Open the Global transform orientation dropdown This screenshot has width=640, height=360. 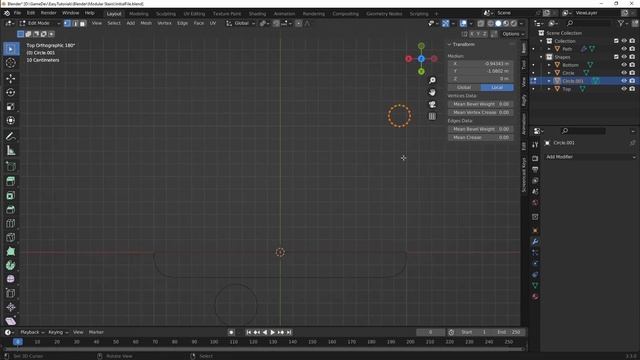(x=241, y=23)
